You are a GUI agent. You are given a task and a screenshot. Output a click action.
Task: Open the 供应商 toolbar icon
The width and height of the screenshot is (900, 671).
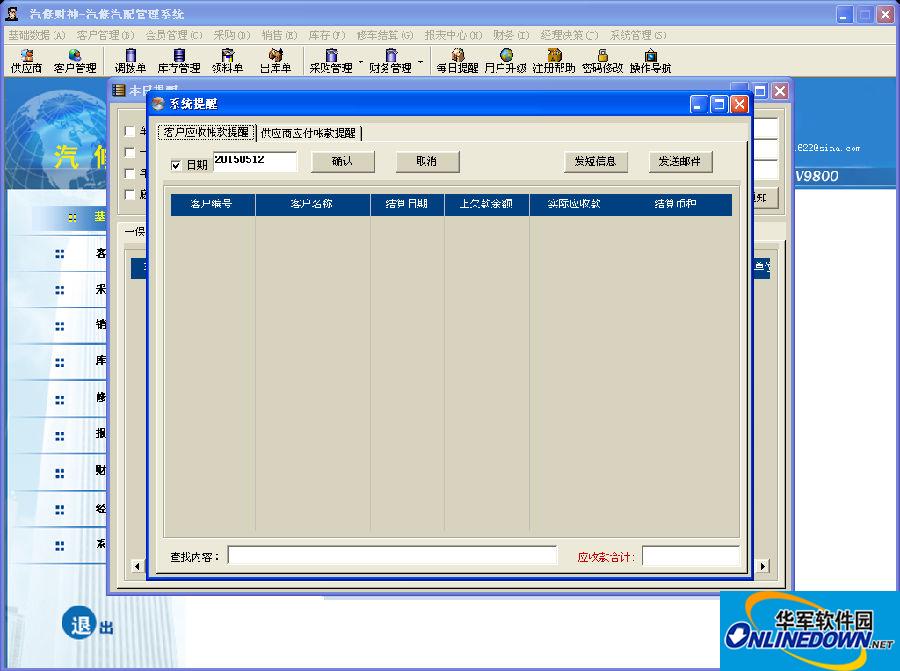point(26,61)
